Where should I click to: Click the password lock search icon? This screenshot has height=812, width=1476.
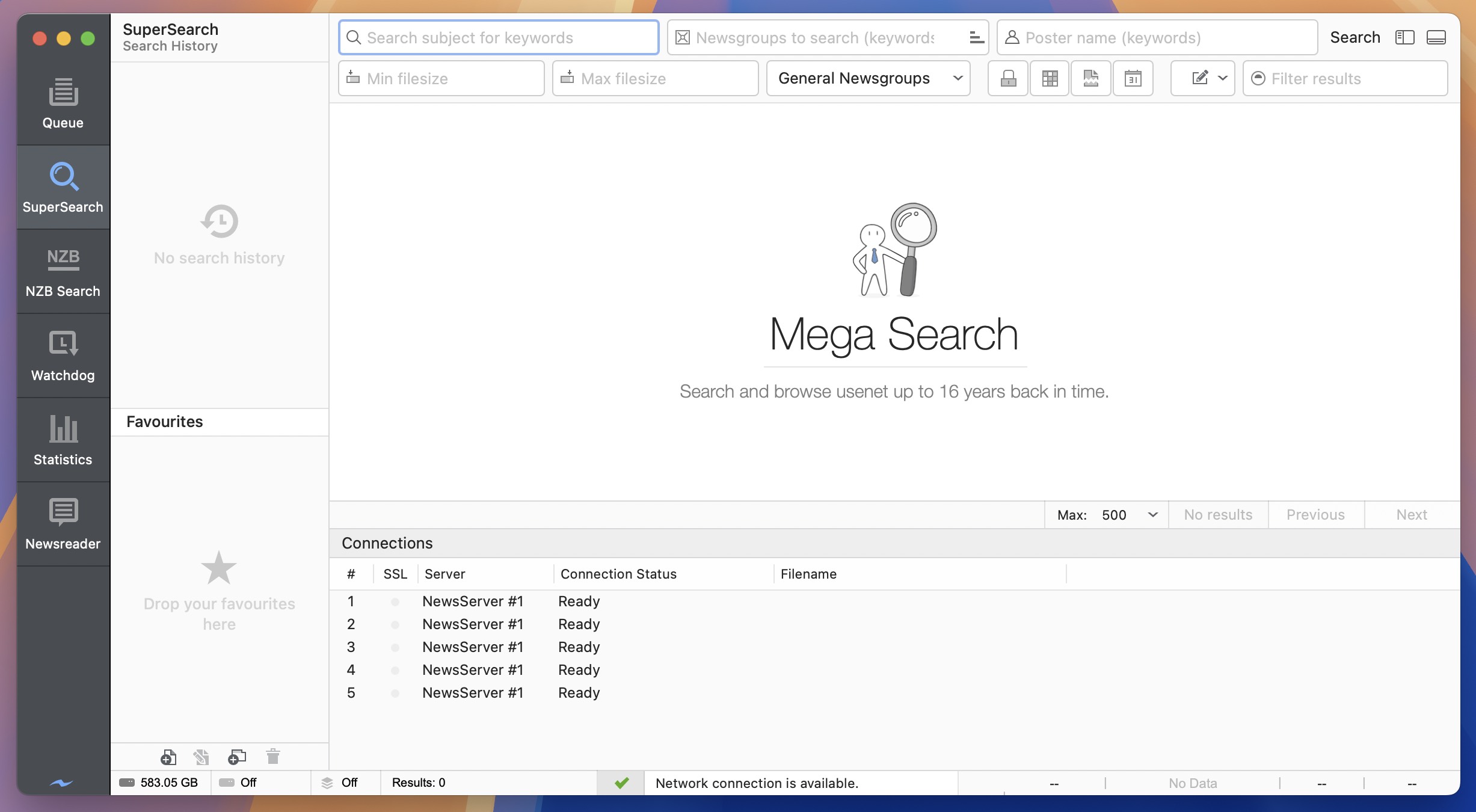1007,78
